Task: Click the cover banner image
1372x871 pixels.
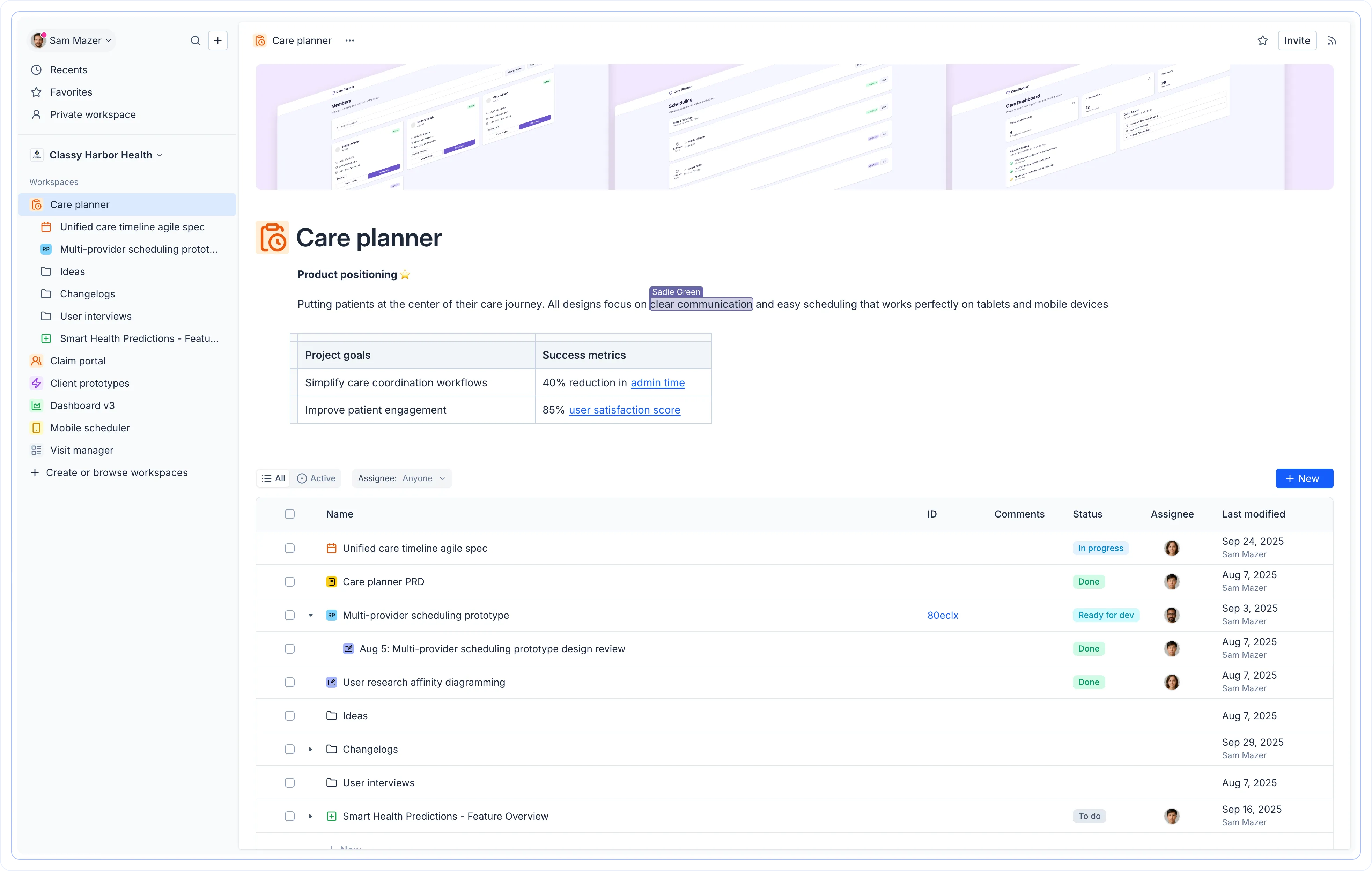Action: tap(794, 127)
